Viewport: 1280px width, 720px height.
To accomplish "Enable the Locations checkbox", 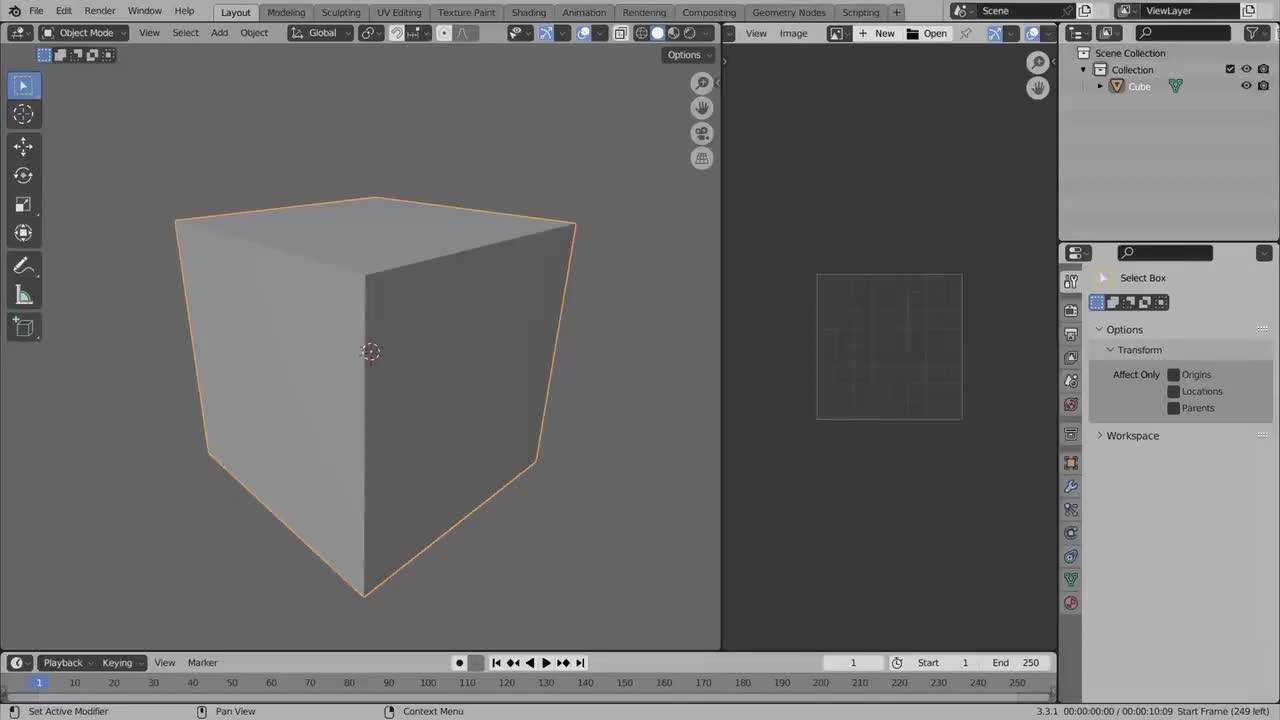I will pyautogui.click(x=1174, y=392).
